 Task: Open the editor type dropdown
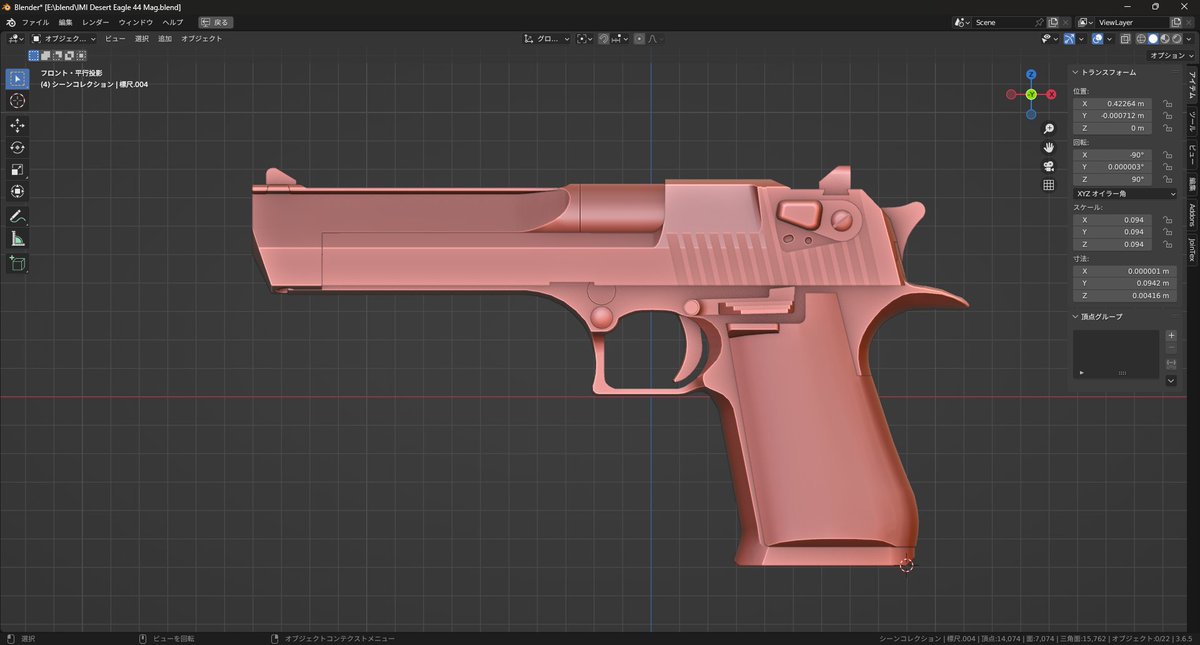pyautogui.click(x=16, y=39)
